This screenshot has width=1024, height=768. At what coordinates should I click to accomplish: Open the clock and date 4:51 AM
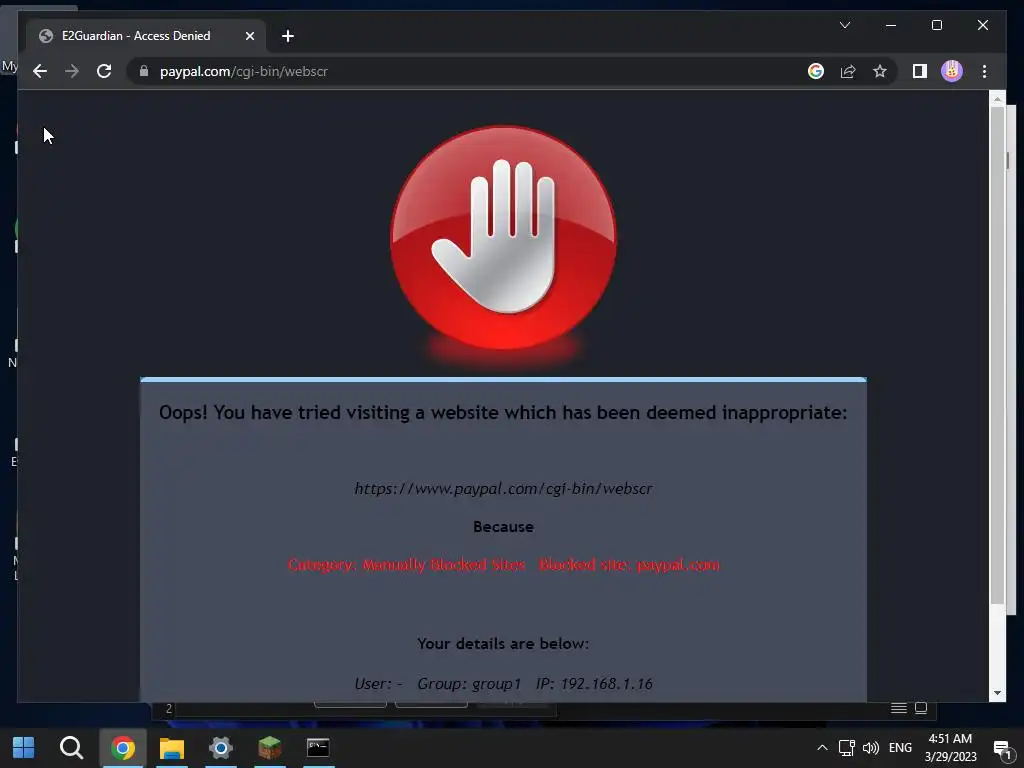click(950, 748)
